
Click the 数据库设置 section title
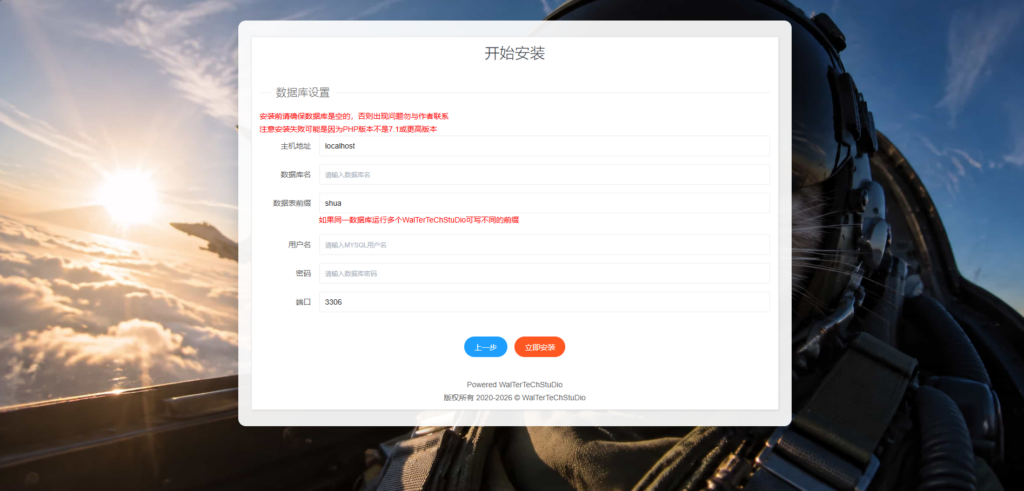[302, 93]
